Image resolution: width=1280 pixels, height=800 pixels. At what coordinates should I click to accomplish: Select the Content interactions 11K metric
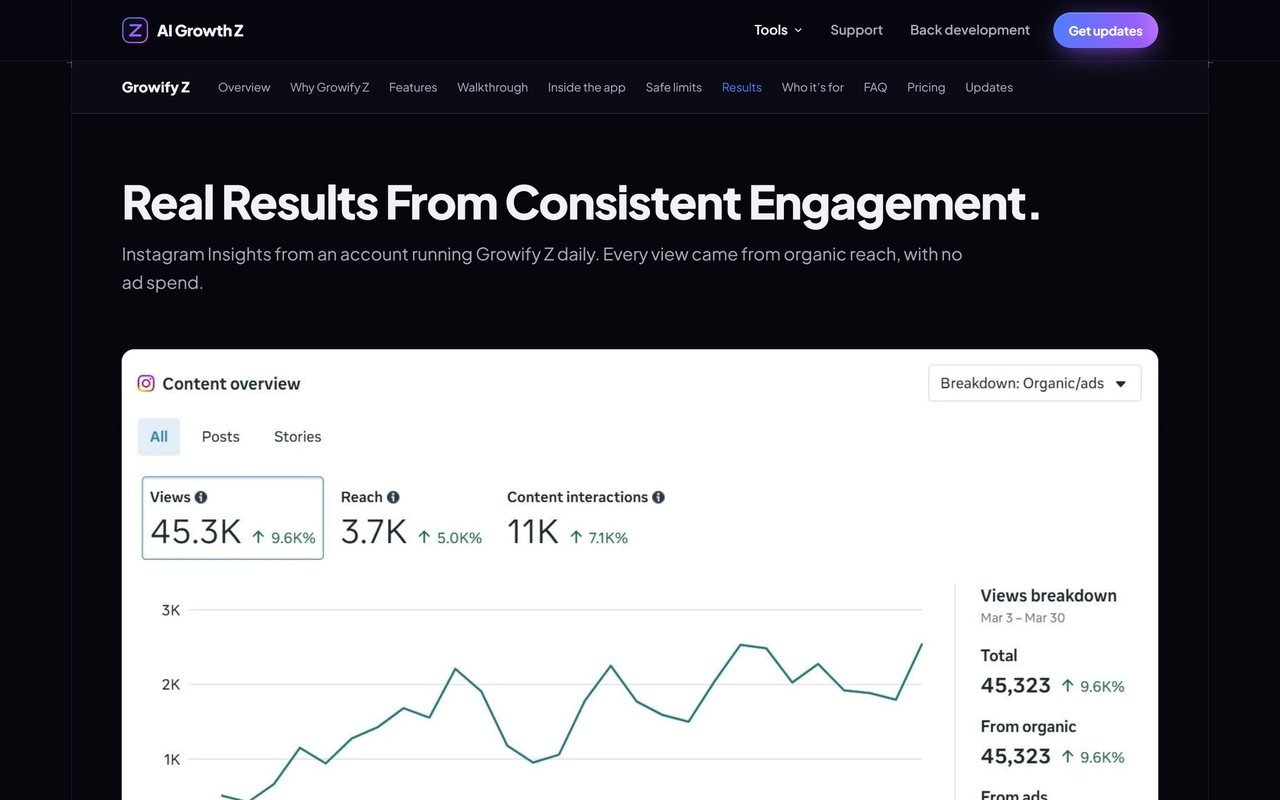(x=586, y=518)
